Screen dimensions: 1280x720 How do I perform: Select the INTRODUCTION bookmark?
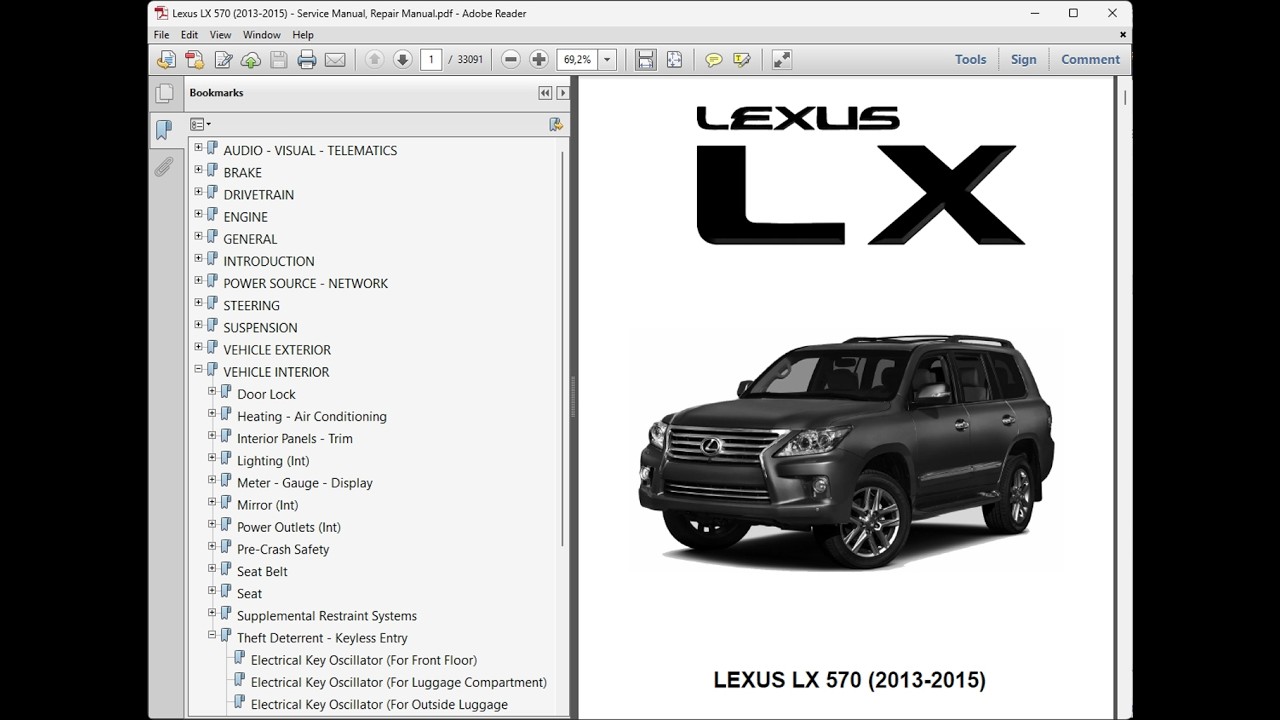(269, 261)
